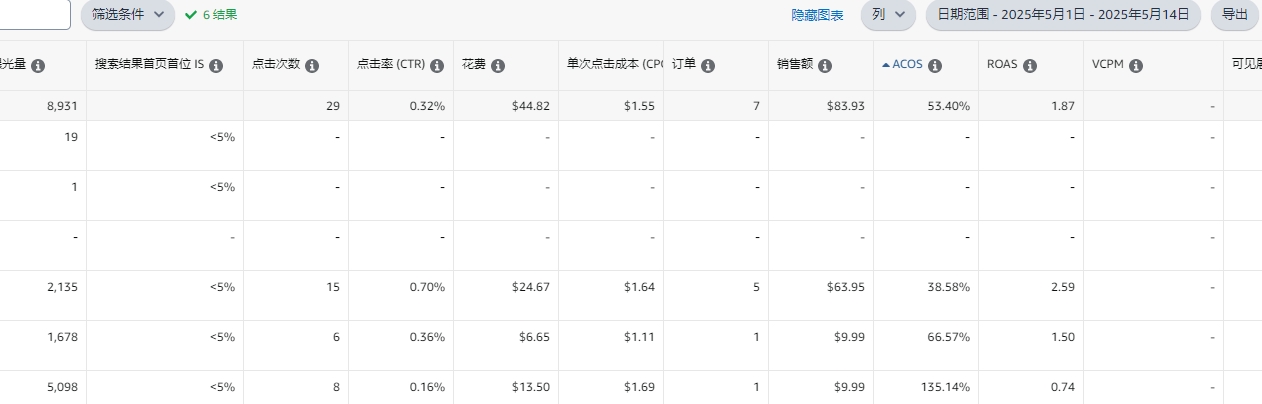Click info icon beside VCPM header
This screenshot has width=1262, height=404.
point(1136,66)
